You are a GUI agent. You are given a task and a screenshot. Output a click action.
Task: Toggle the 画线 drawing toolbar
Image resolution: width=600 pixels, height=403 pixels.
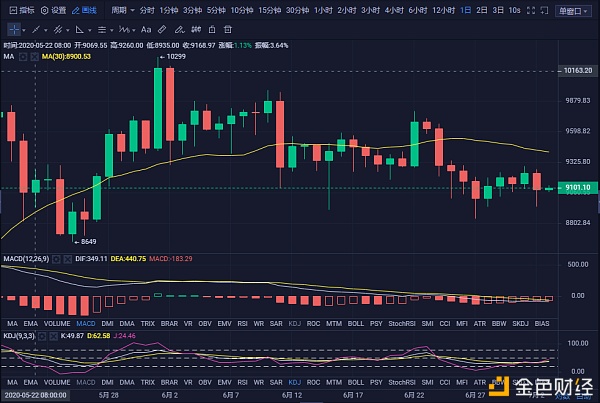pos(84,10)
